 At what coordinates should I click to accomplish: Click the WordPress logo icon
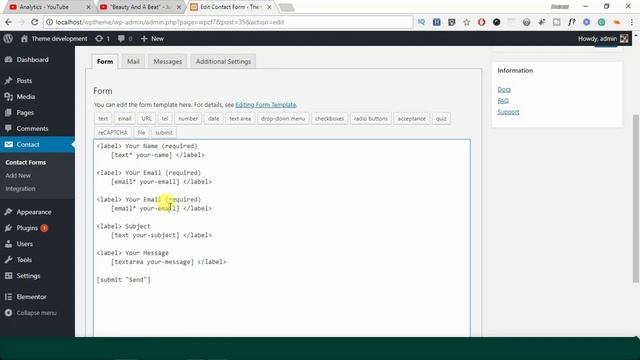[x=8, y=39]
